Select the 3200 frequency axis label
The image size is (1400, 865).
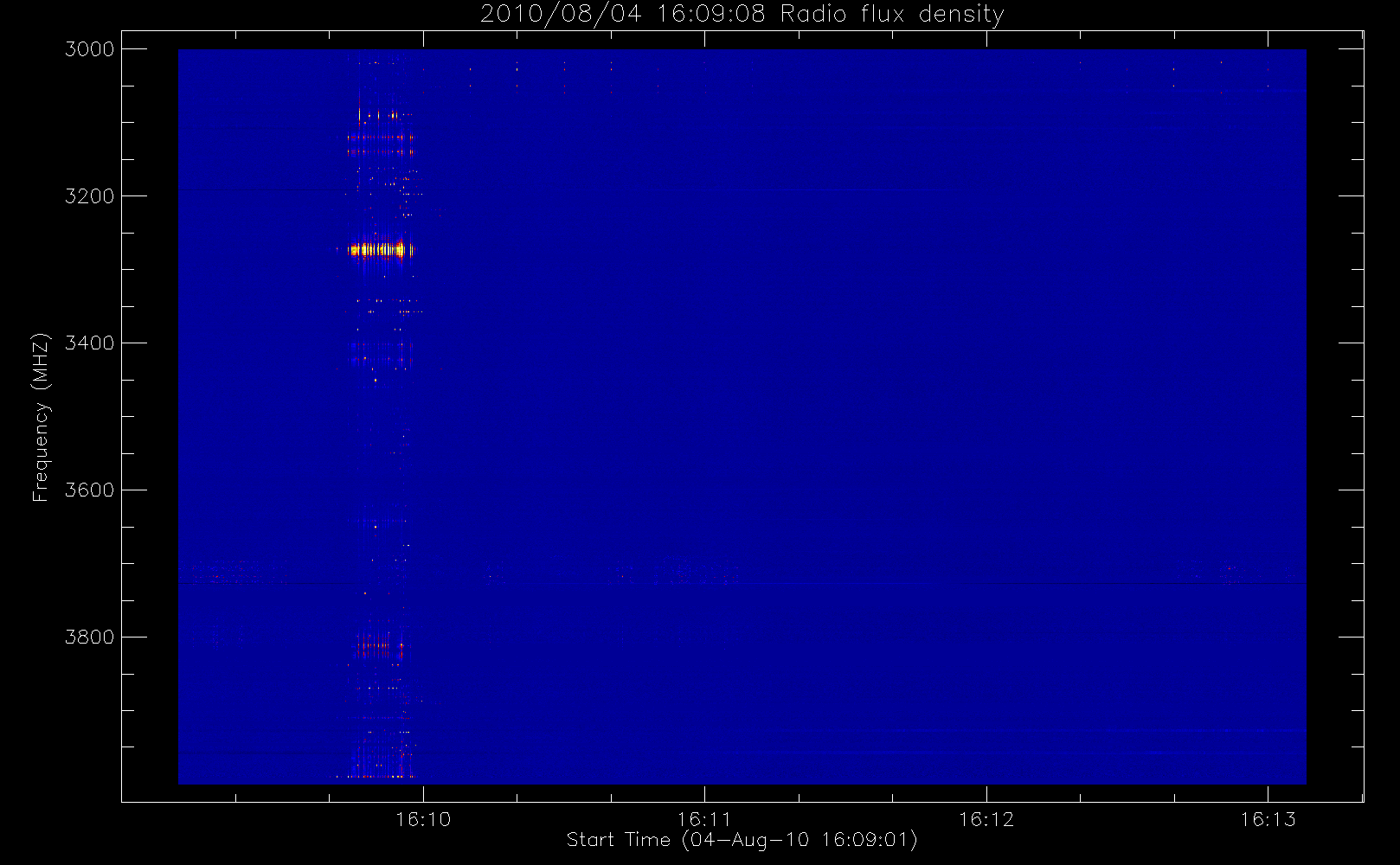click(90, 196)
